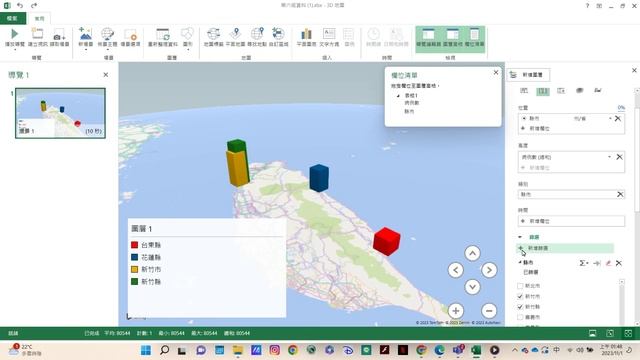
Task: Toggle the Layer Pane view button
Action: [453, 38]
